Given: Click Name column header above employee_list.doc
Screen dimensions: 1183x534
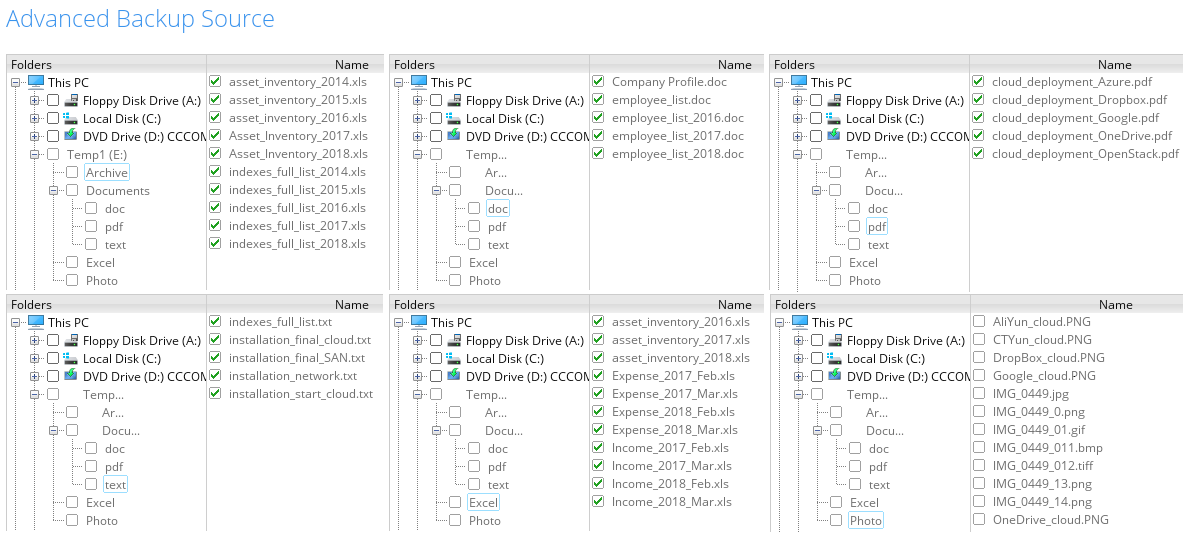Looking at the screenshot, I should click(x=734, y=64).
